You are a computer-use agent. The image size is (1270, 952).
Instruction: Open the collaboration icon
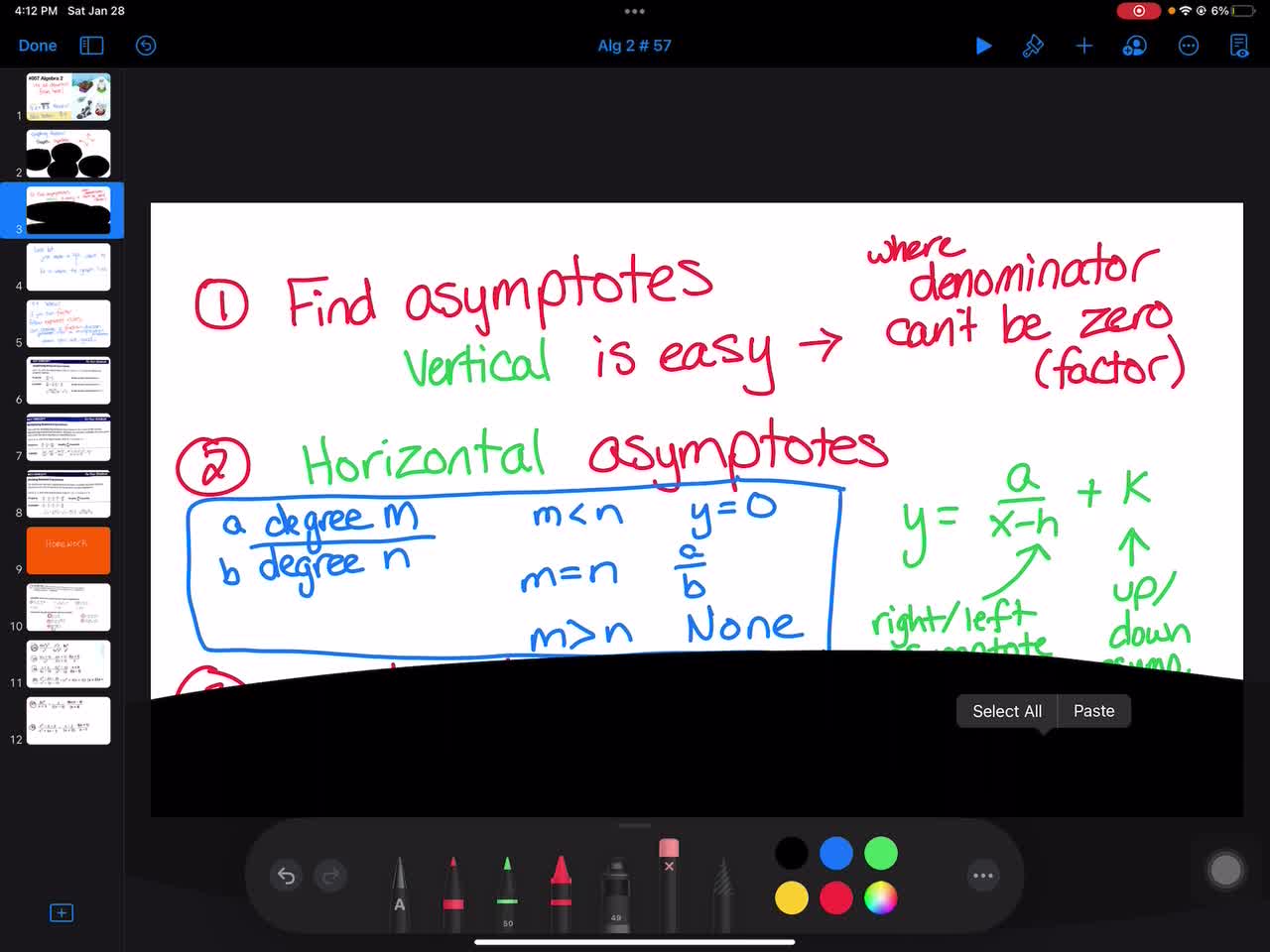[x=1135, y=46]
